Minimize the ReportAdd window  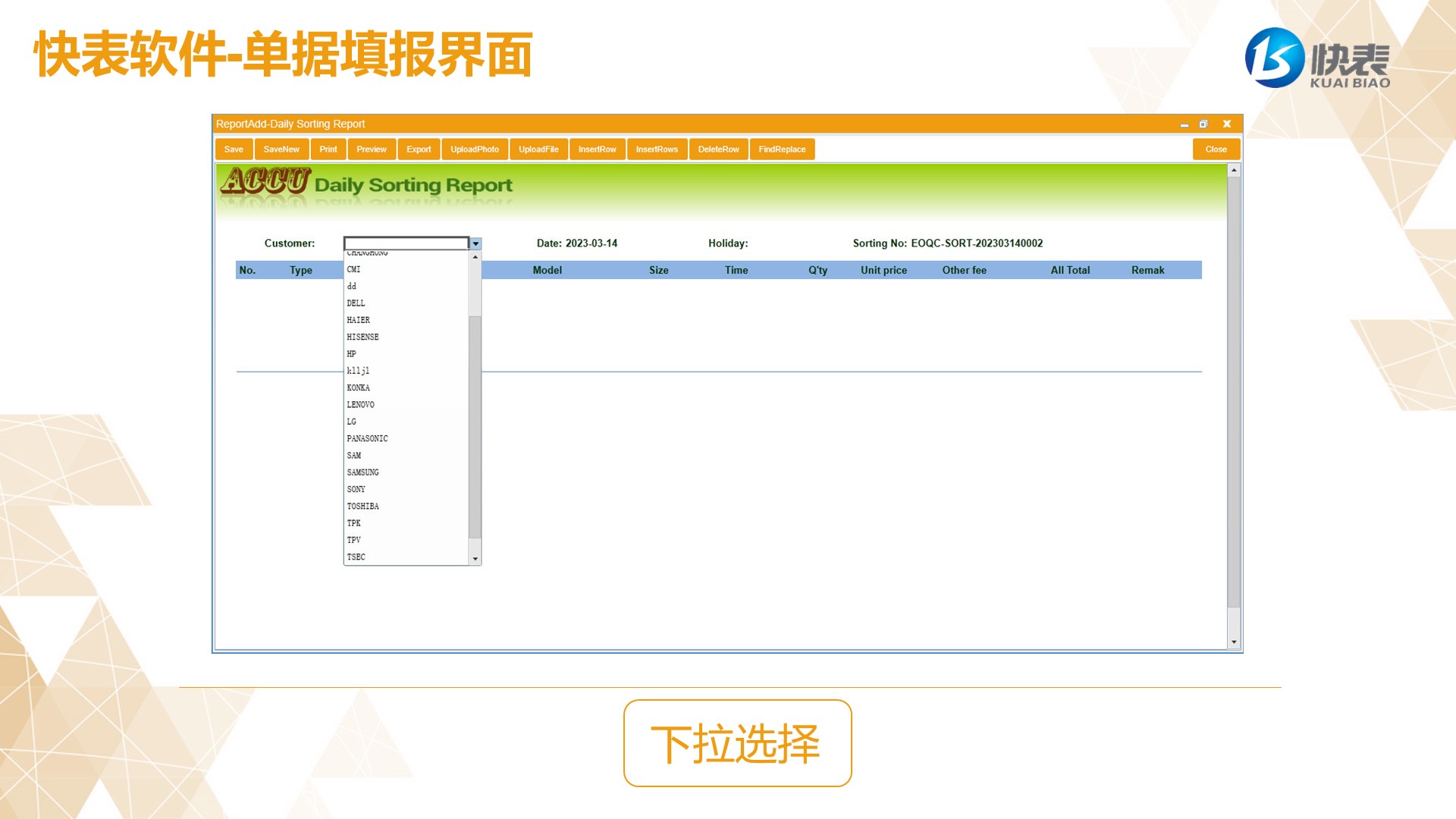[1185, 124]
